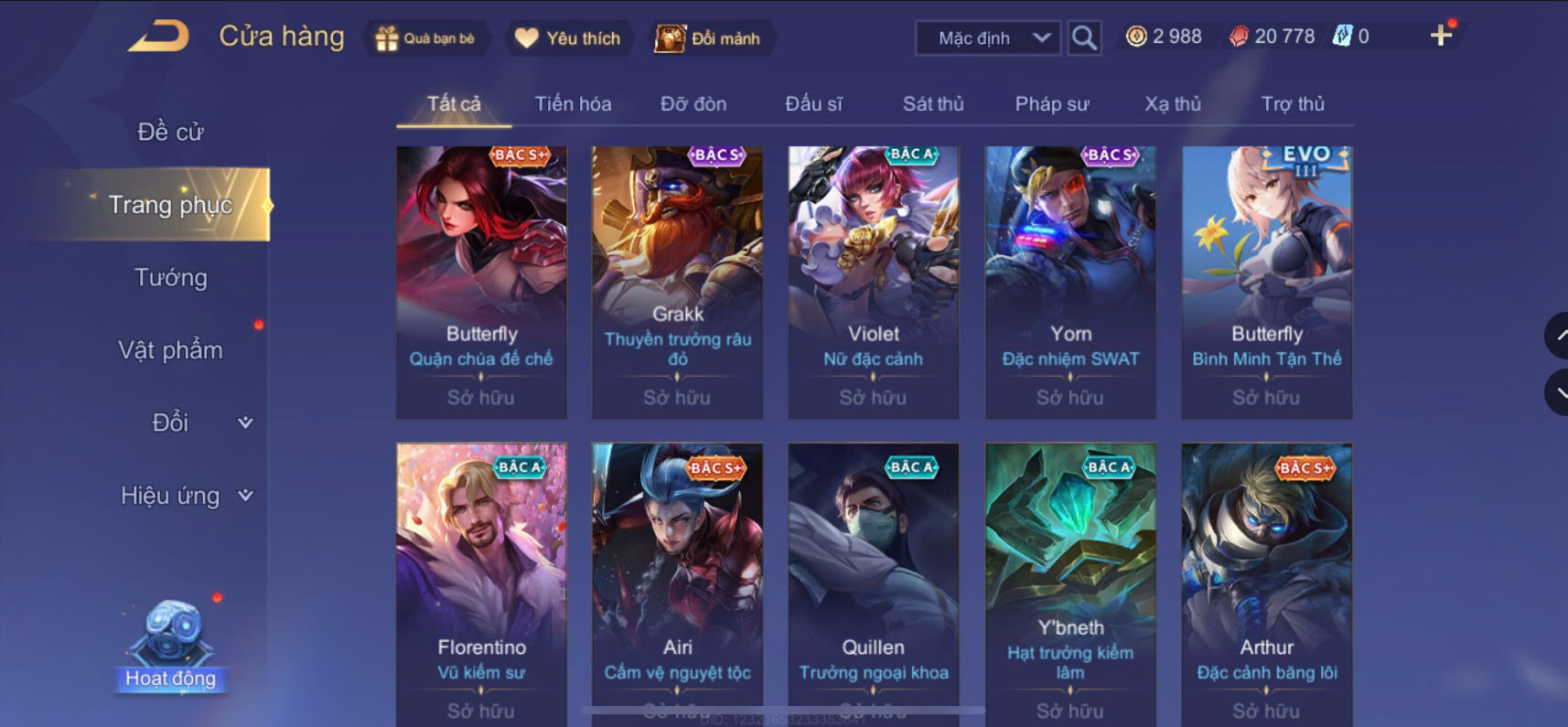Select Vật phẩm in the sidebar

(x=171, y=350)
